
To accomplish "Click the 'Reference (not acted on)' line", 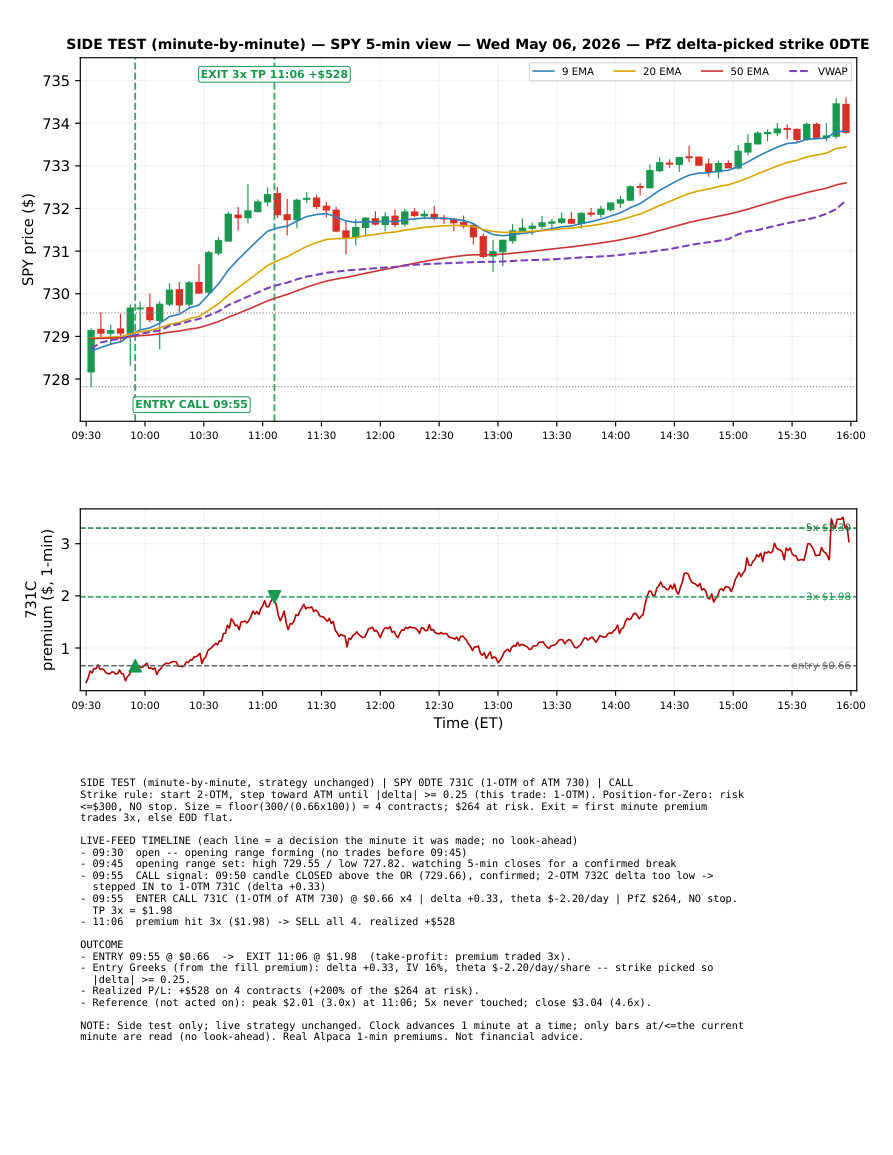I will tap(365, 1003).
